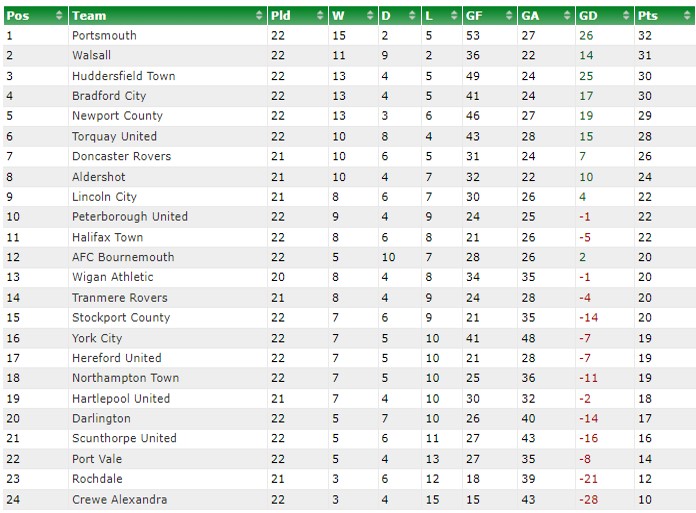Open the Huddersfield Town team entry
Viewport: 696px width, 513px height.
click(124, 76)
